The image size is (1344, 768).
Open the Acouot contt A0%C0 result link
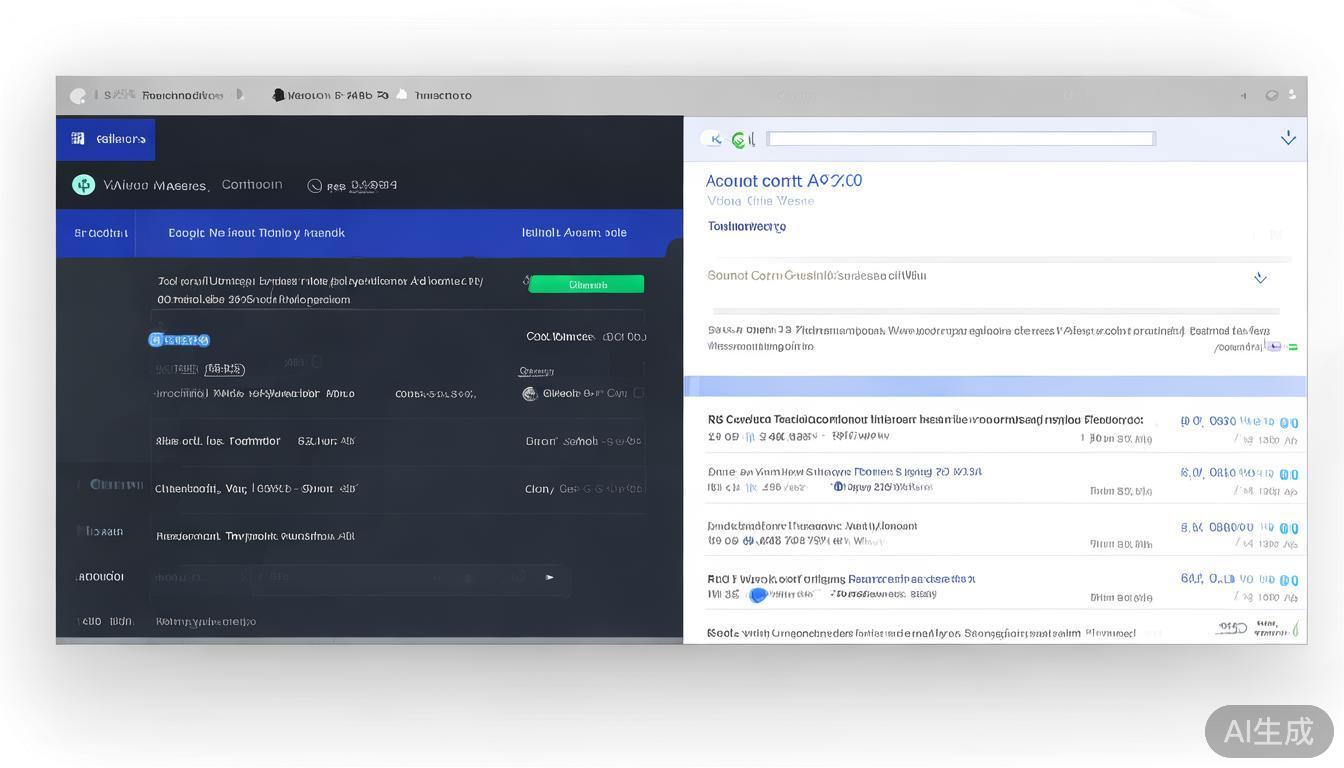(x=785, y=180)
